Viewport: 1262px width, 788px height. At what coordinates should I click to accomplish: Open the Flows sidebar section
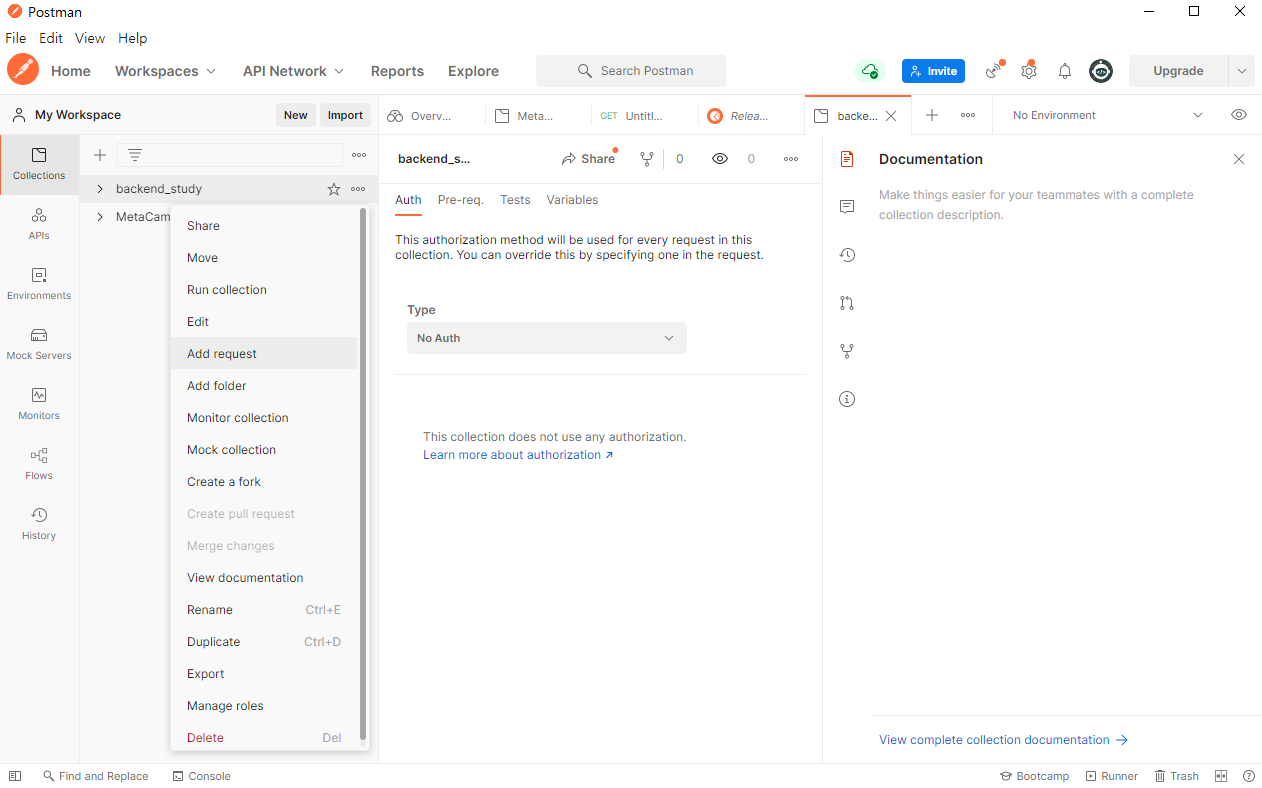[x=39, y=464]
